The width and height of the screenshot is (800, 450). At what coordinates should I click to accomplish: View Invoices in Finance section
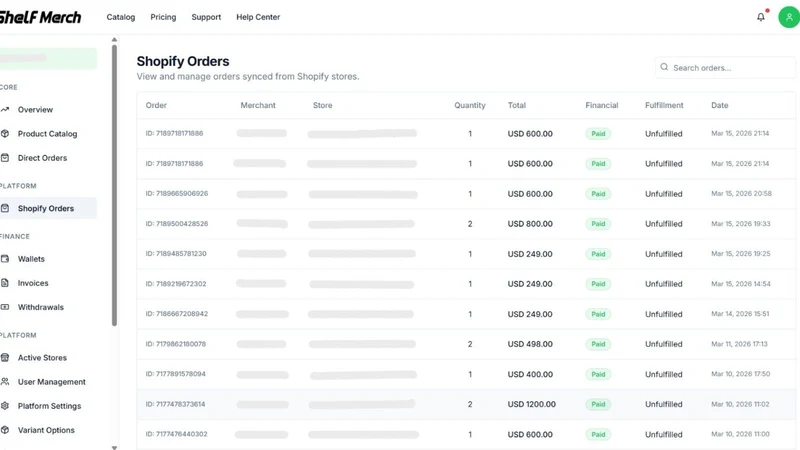coord(33,283)
